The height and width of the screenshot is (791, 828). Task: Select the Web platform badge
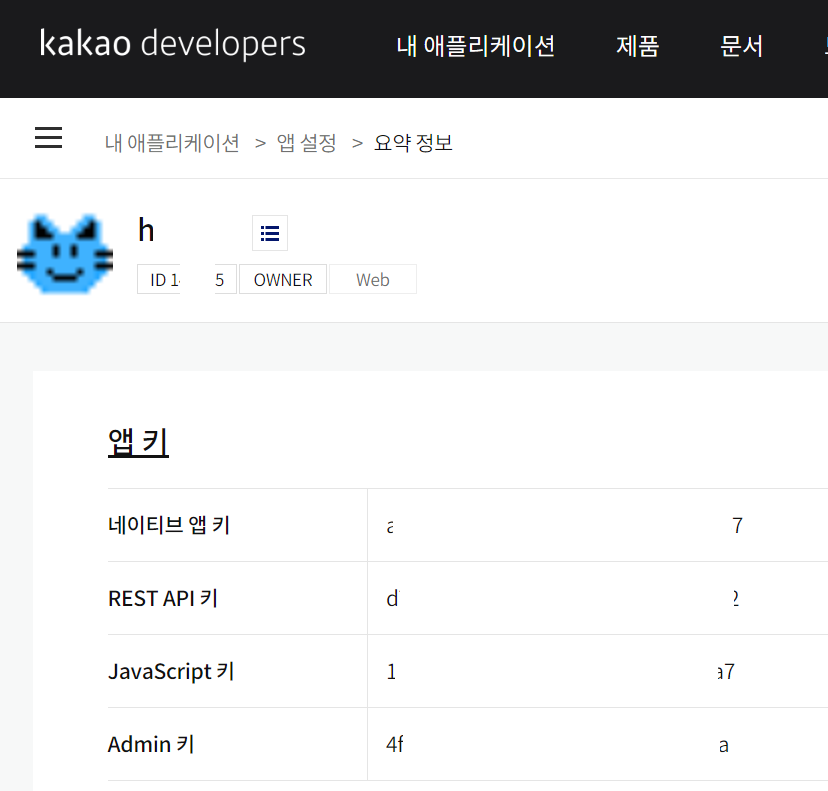[373, 279]
